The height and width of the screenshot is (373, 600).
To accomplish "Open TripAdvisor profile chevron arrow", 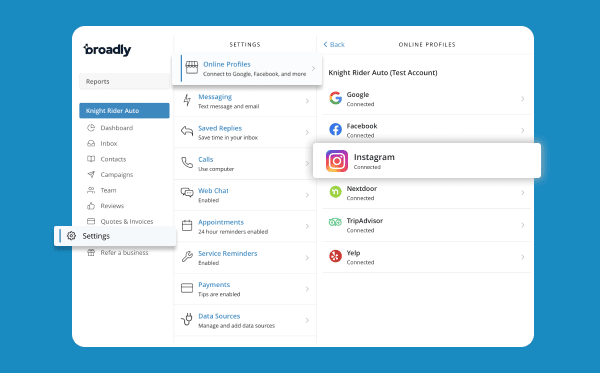I will [523, 225].
